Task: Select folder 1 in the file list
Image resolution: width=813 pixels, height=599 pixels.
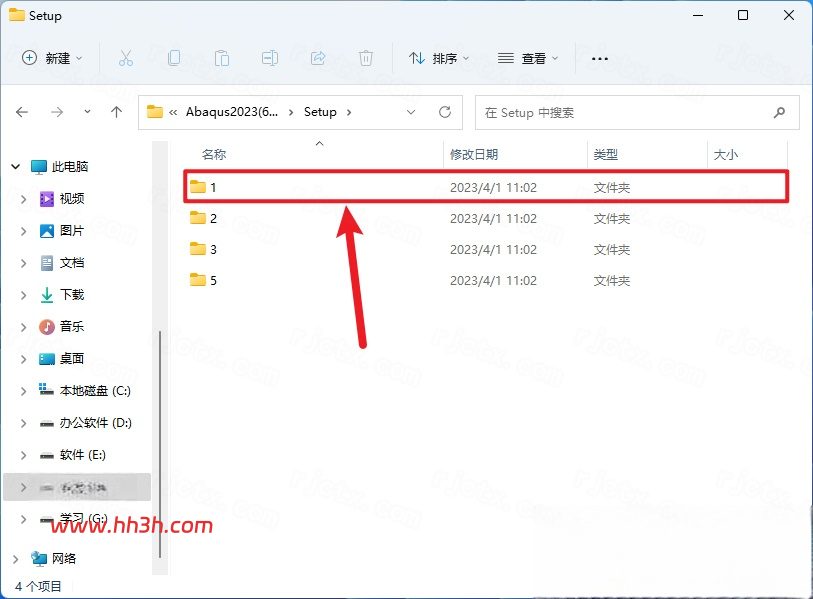Action: [x=486, y=187]
